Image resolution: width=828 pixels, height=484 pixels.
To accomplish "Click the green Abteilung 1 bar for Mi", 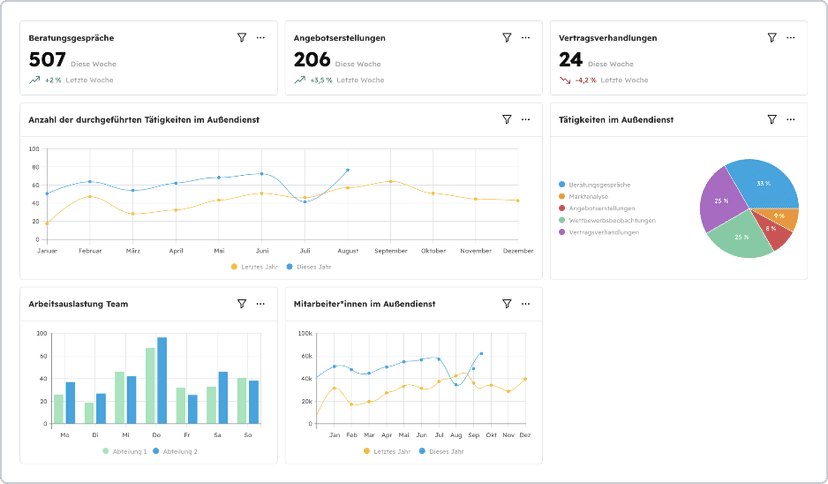I will point(120,397).
